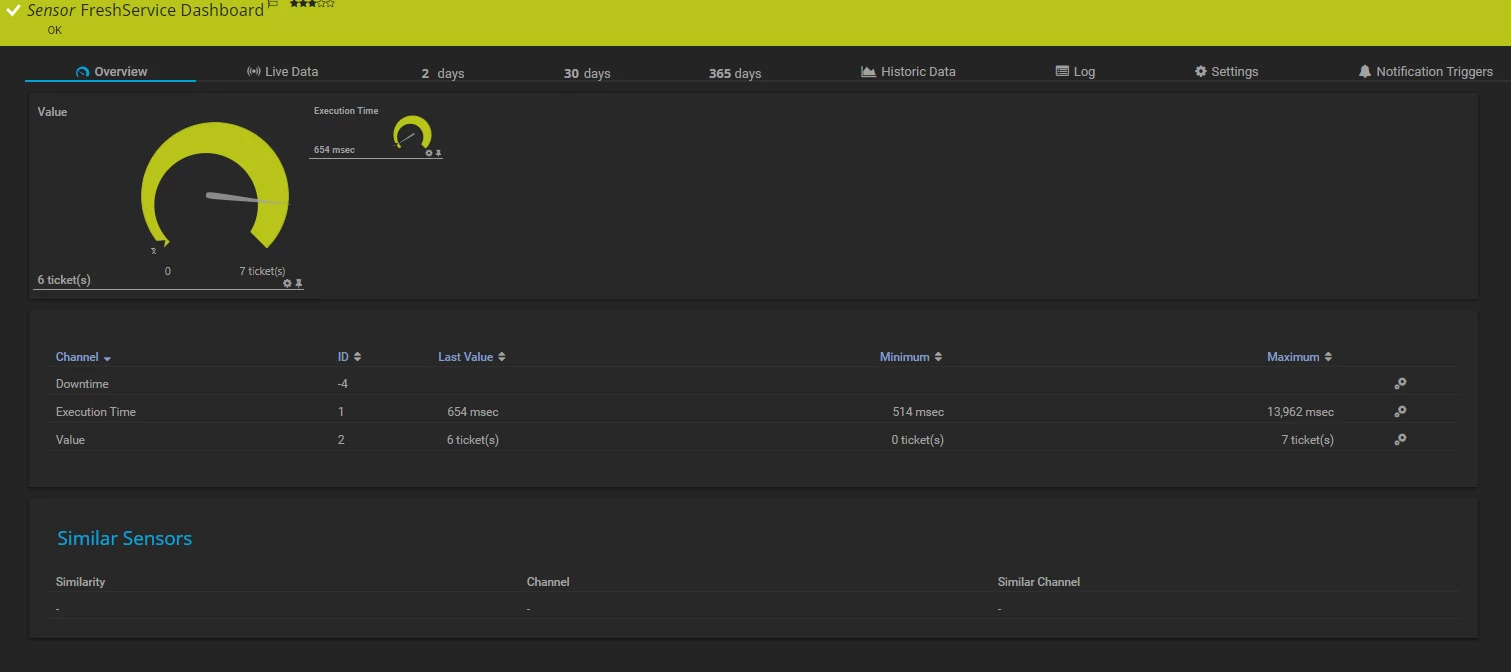This screenshot has width=1511, height=672.
Task: Click the 654 msec gauge reading
Action: [x=334, y=150]
